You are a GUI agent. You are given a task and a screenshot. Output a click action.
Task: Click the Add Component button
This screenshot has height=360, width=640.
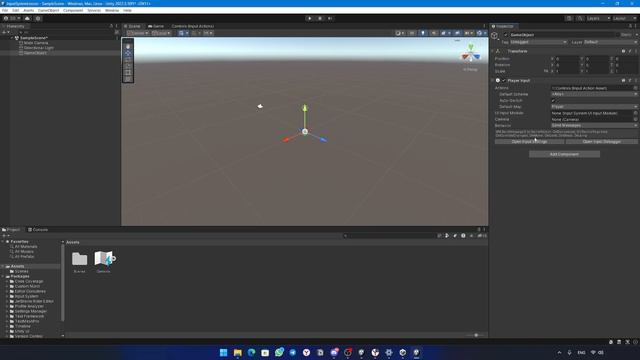tap(564, 154)
